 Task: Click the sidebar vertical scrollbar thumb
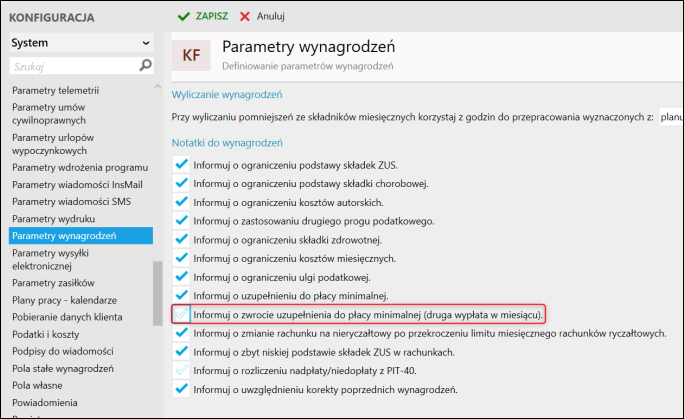coord(157,293)
